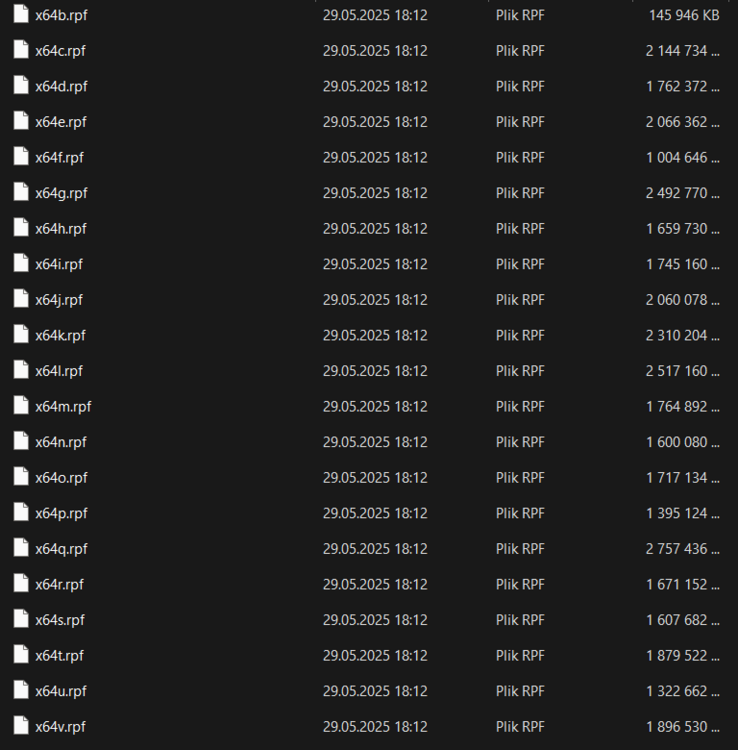Image resolution: width=738 pixels, height=750 pixels.
Task: Click the file icon of x64s.rpf
Action: coord(21,618)
